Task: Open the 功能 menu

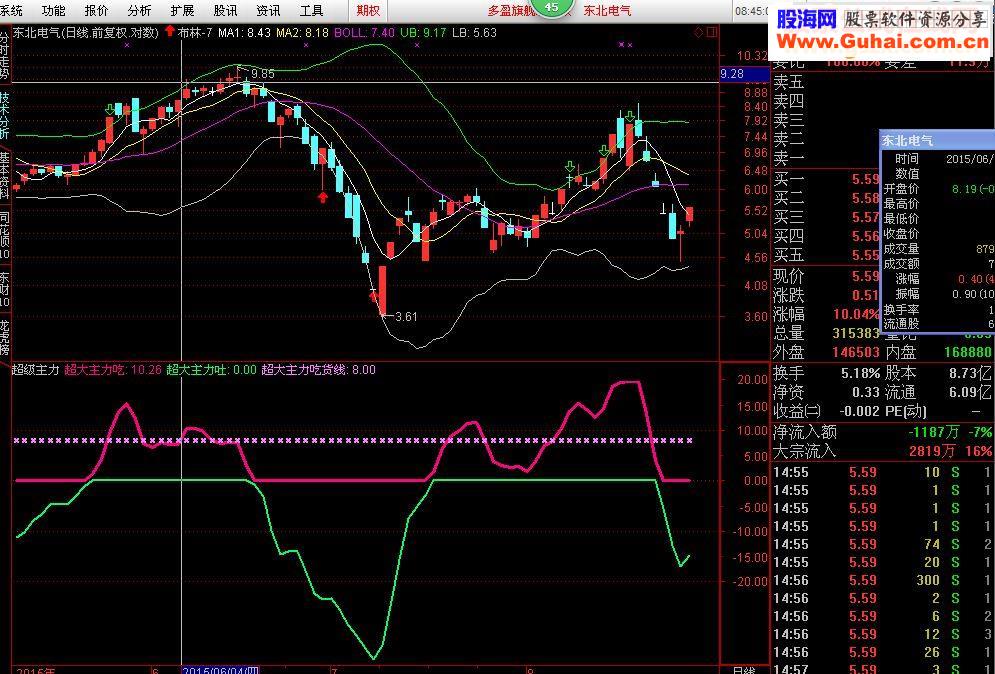Action: (x=53, y=10)
